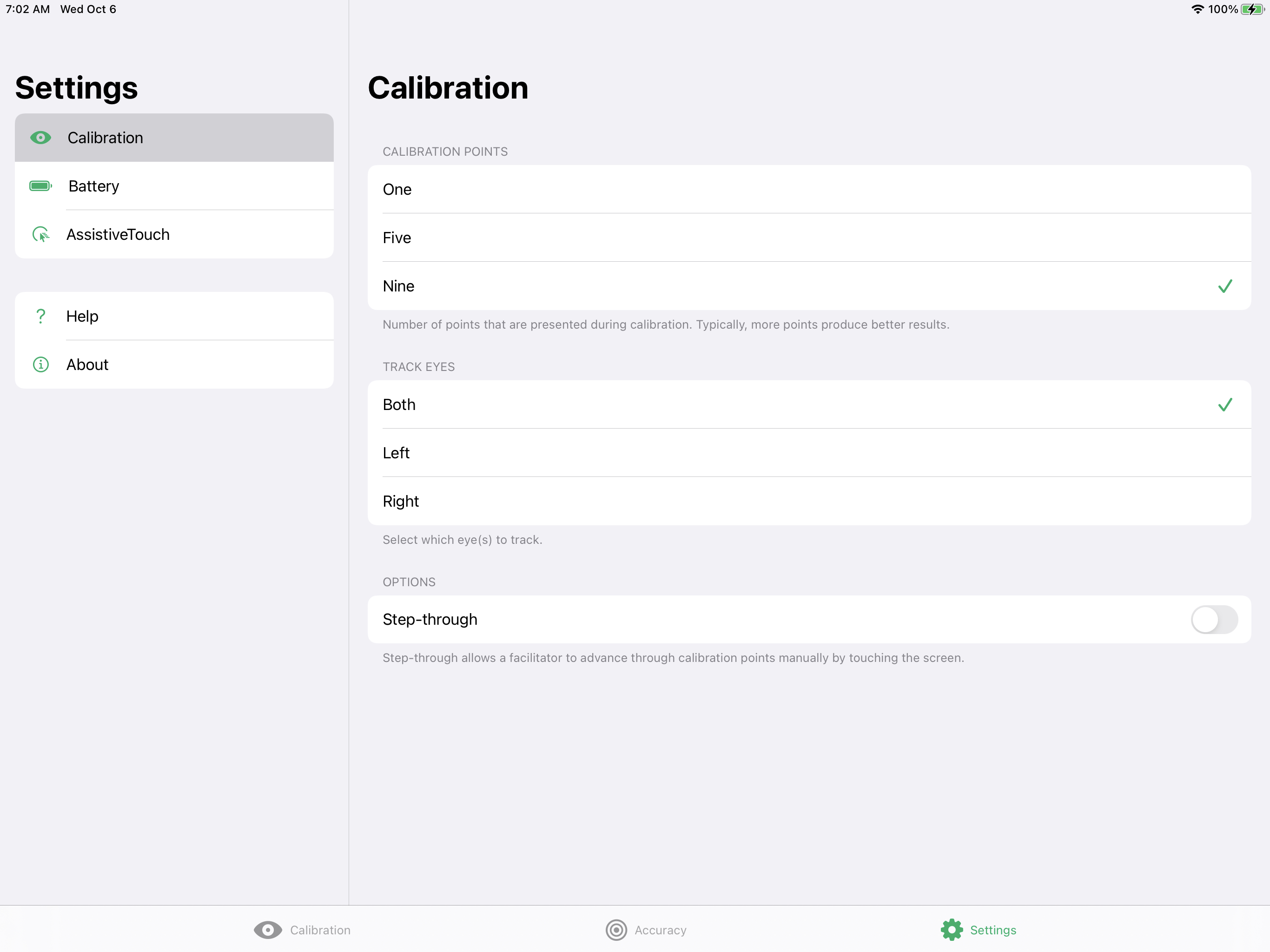Enable the Step-through switch

click(x=1214, y=620)
